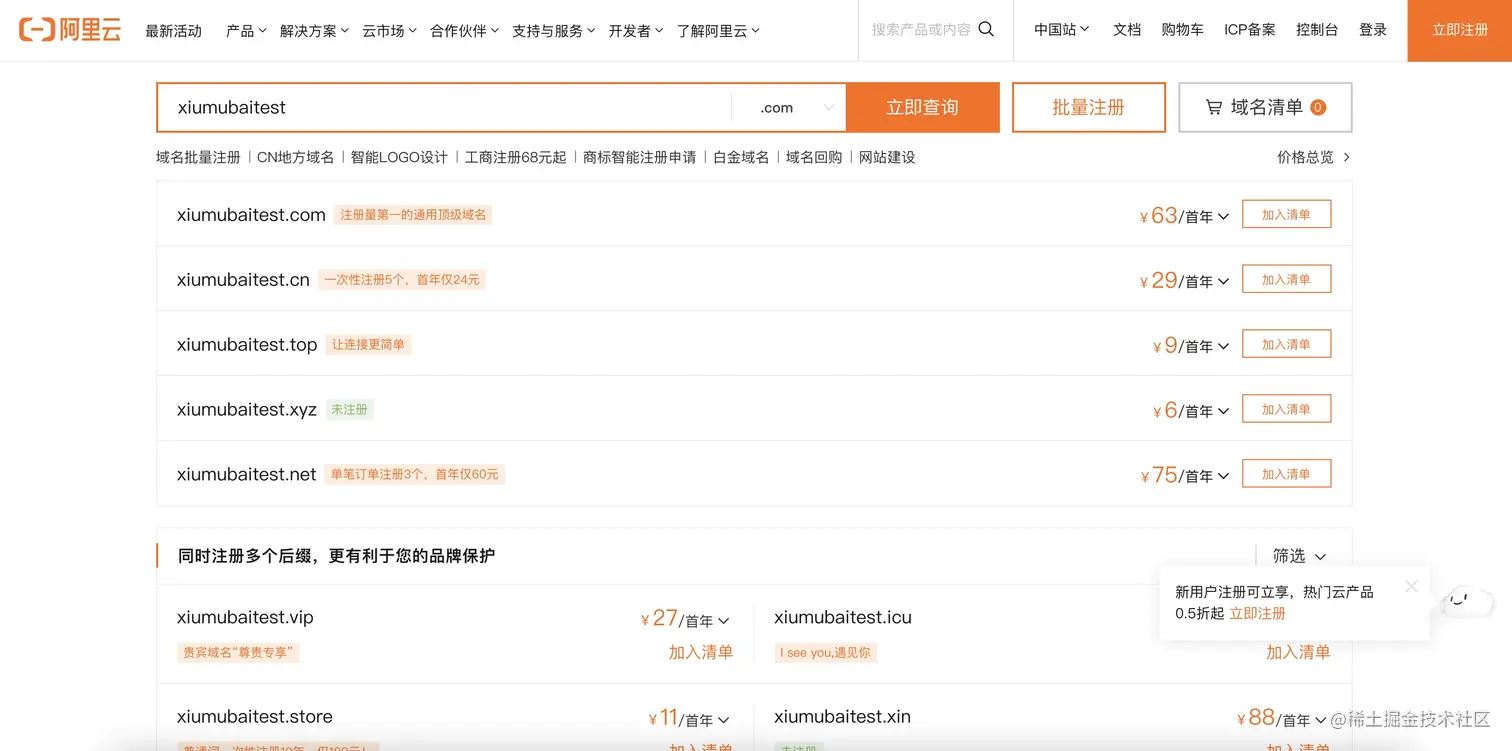Click 加入清单 for xiumubaitest.icu
Screen dimensions: 1512x751
[1298, 652]
